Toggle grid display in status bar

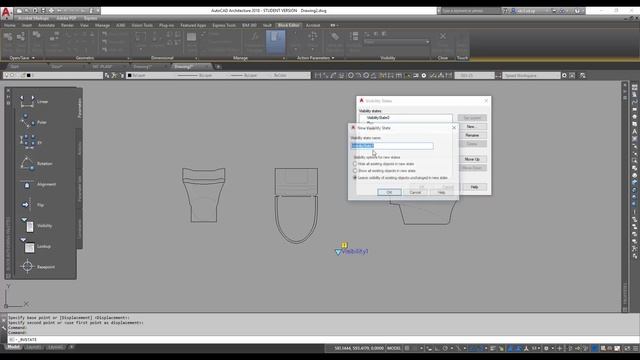pyautogui.click(x=407, y=348)
